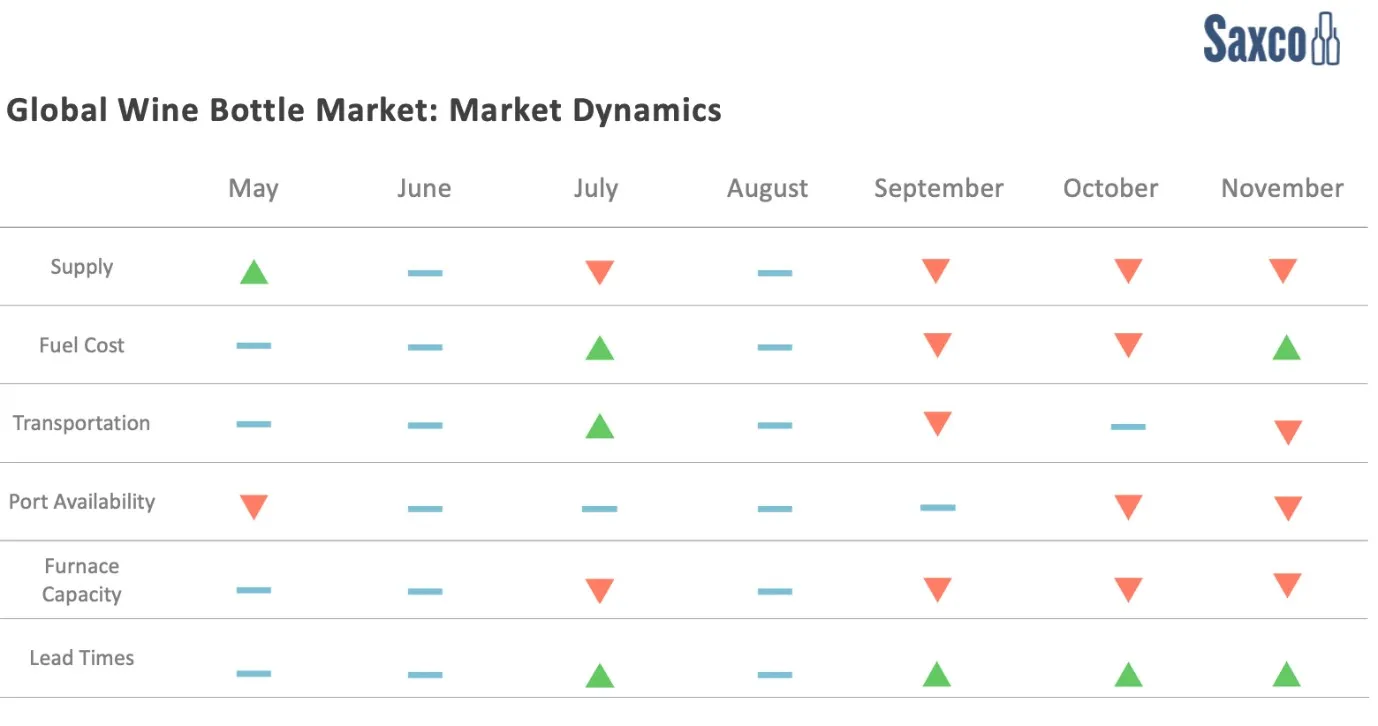Click the red down arrow for Supply in July
This screenshot has height=726, width=1378.
(x=599, y=272)
